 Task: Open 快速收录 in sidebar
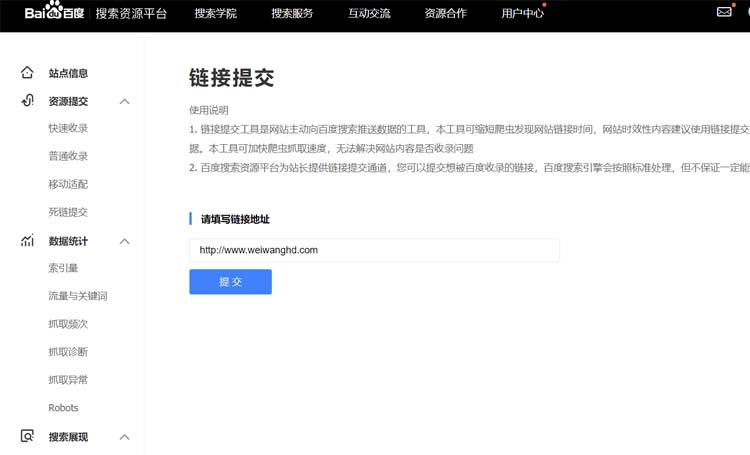point(68,128)
